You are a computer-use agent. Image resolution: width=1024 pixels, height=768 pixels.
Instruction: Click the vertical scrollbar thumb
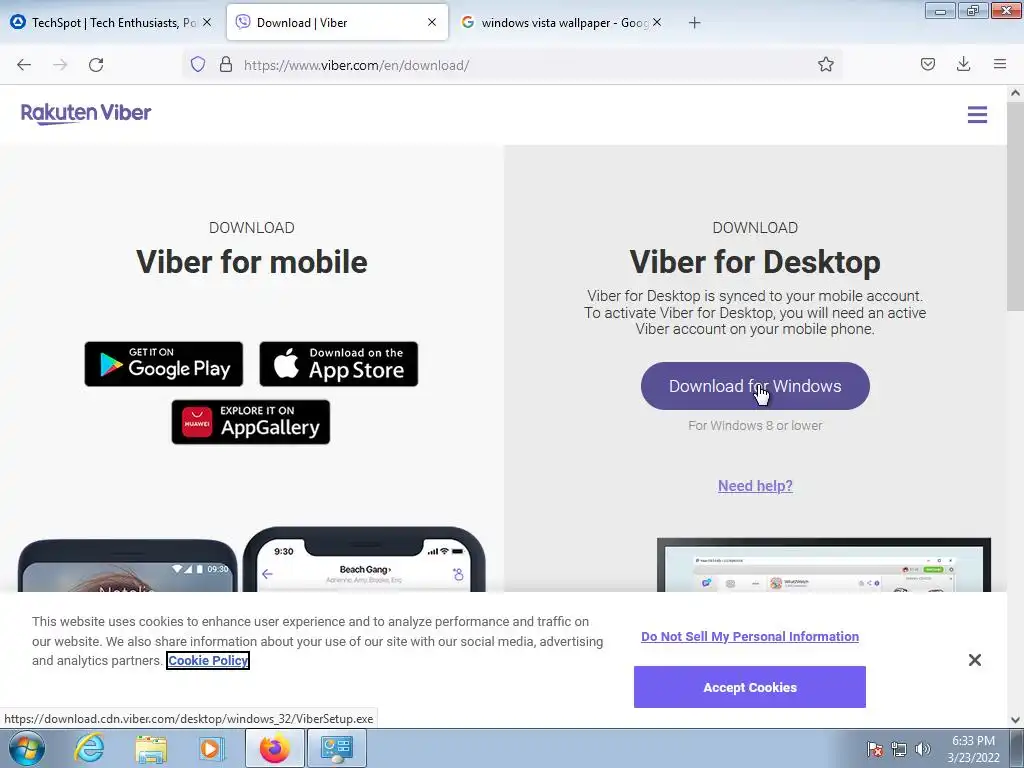point(1015,206)
